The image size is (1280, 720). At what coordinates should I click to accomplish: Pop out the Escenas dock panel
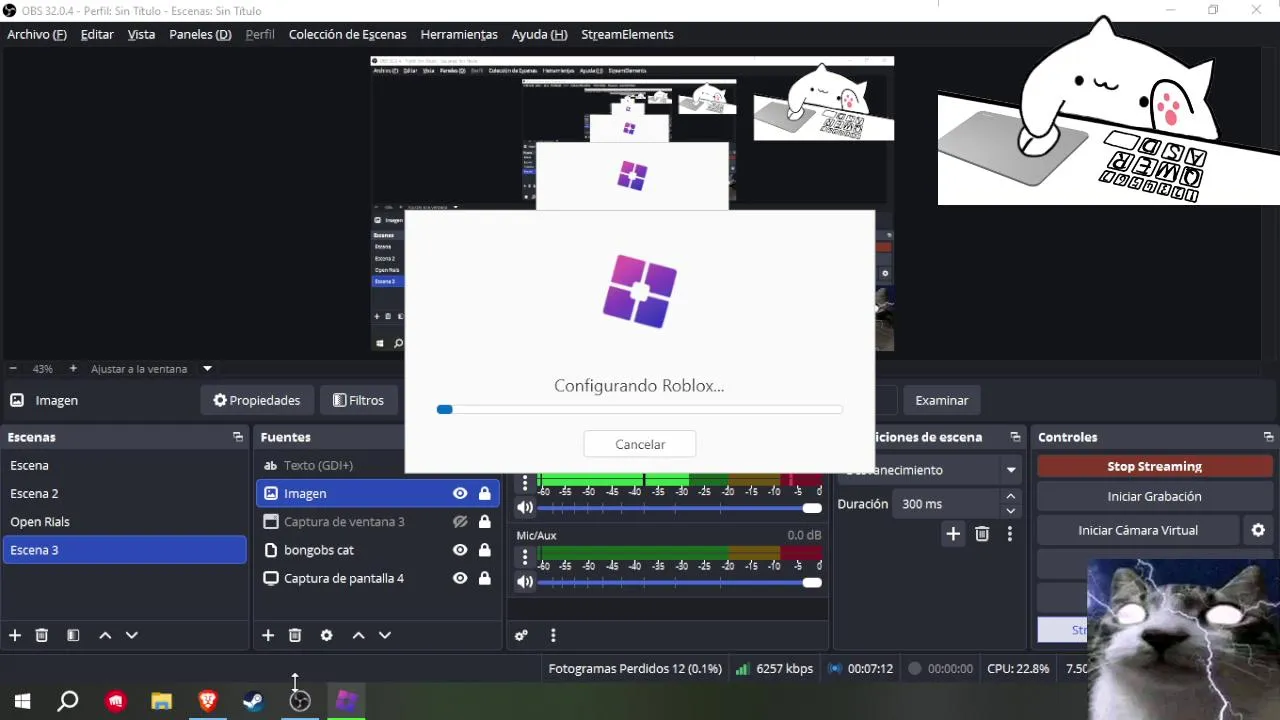[237, 437]
